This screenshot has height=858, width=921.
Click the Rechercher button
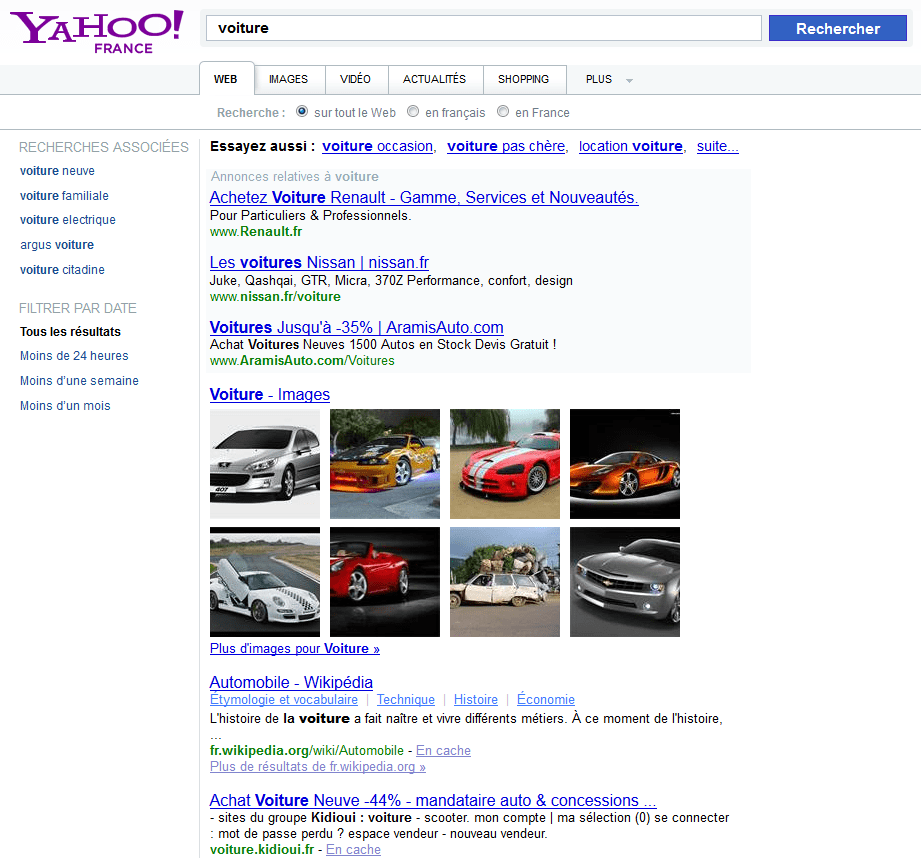(838, 28)
